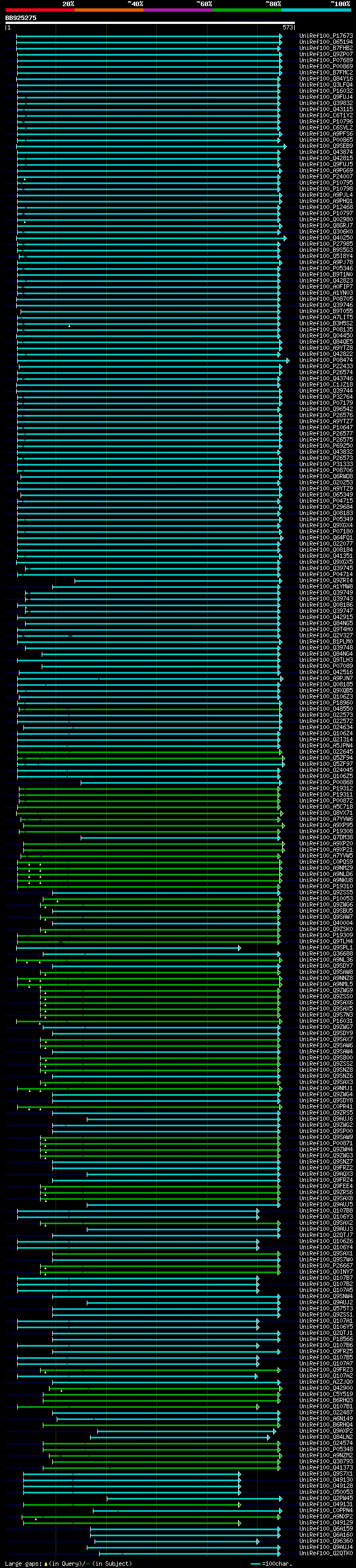Open the UniRef100_P07689 hit label
Image resolution: width=356 pixels, height=1568 pixels.
click(x=326, y=60)
